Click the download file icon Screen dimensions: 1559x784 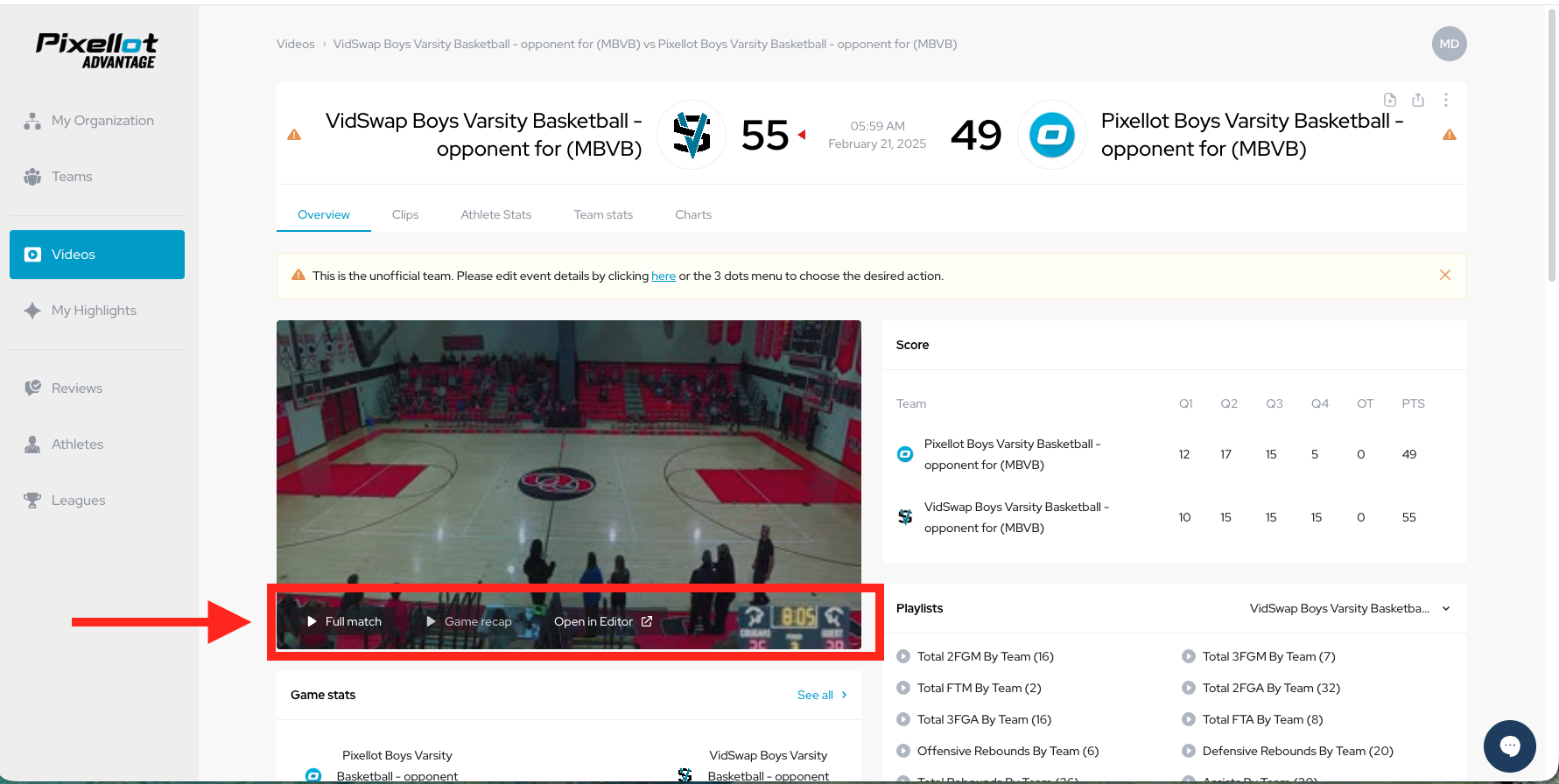(1389, 100)
